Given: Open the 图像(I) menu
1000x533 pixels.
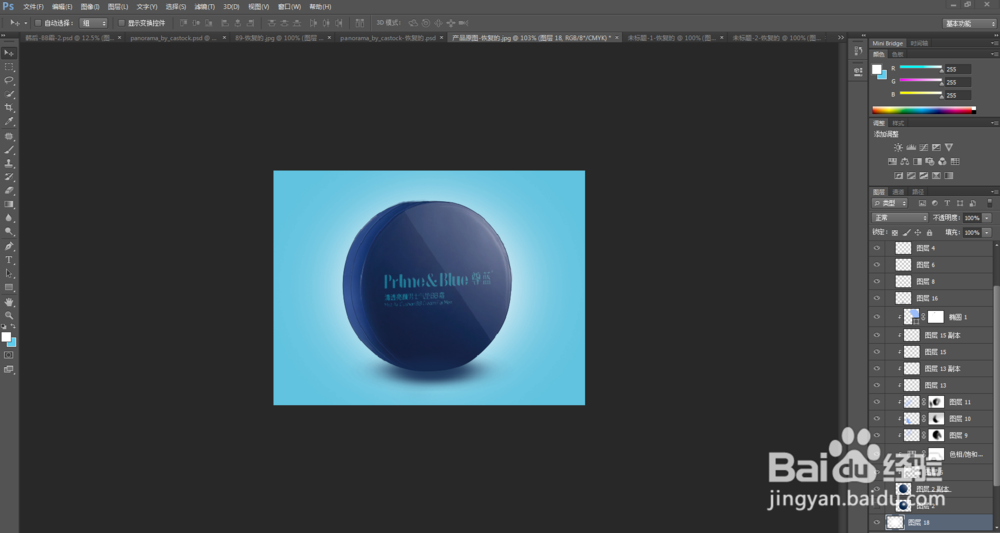Looking at the screenshot, I should pyautogui.click(x=90, y=6).
